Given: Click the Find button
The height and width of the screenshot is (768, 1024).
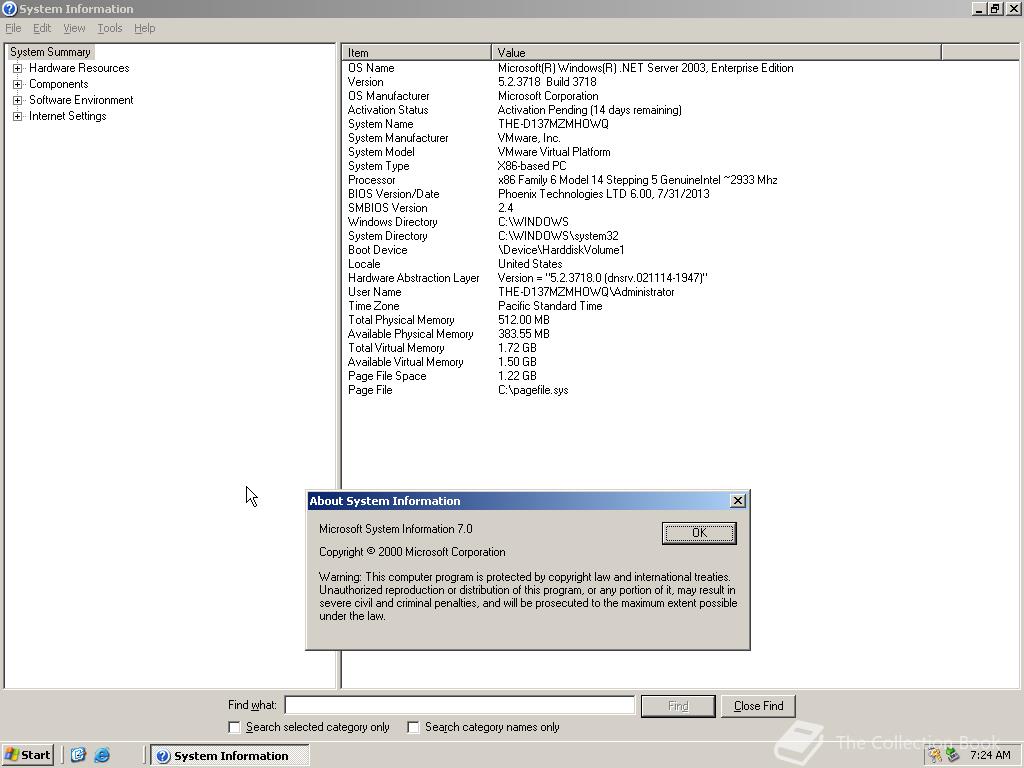Looking at the screenshot, I should coord(678,706).
